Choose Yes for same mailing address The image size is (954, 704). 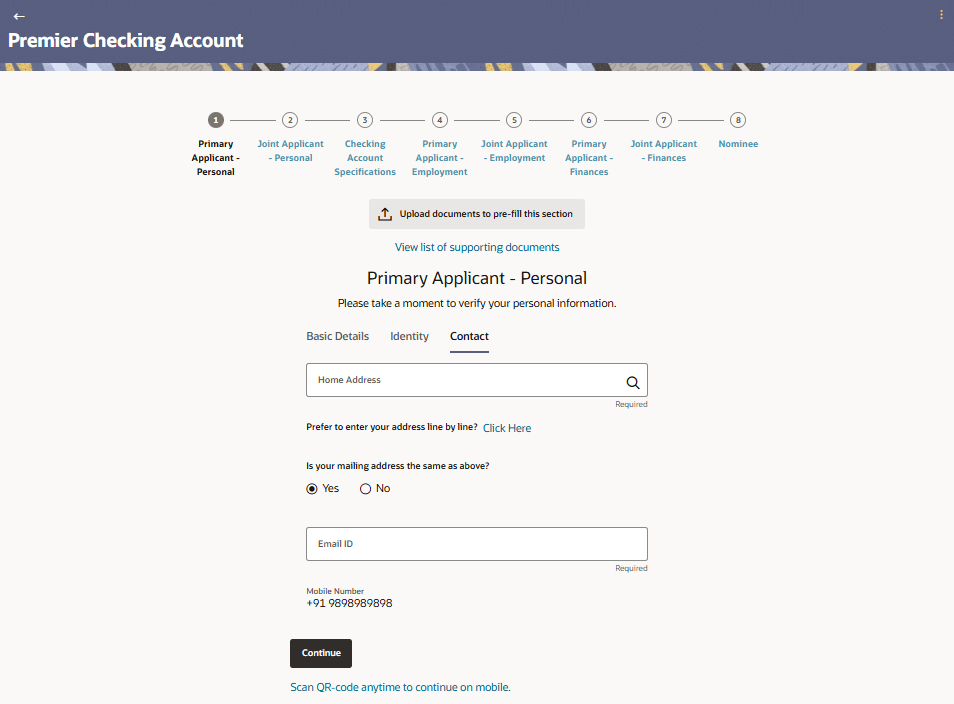pyautogui.click(x=312, y=489)
